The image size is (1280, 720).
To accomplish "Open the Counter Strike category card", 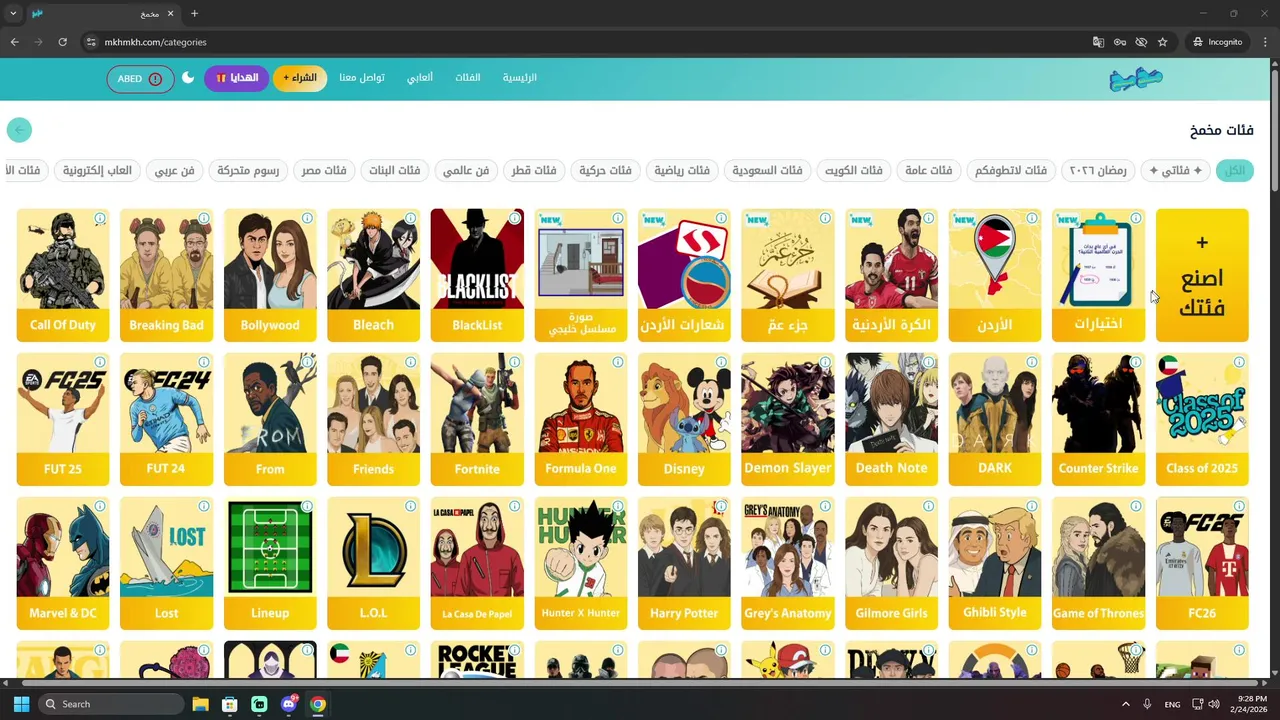I will coord(1098,419).
